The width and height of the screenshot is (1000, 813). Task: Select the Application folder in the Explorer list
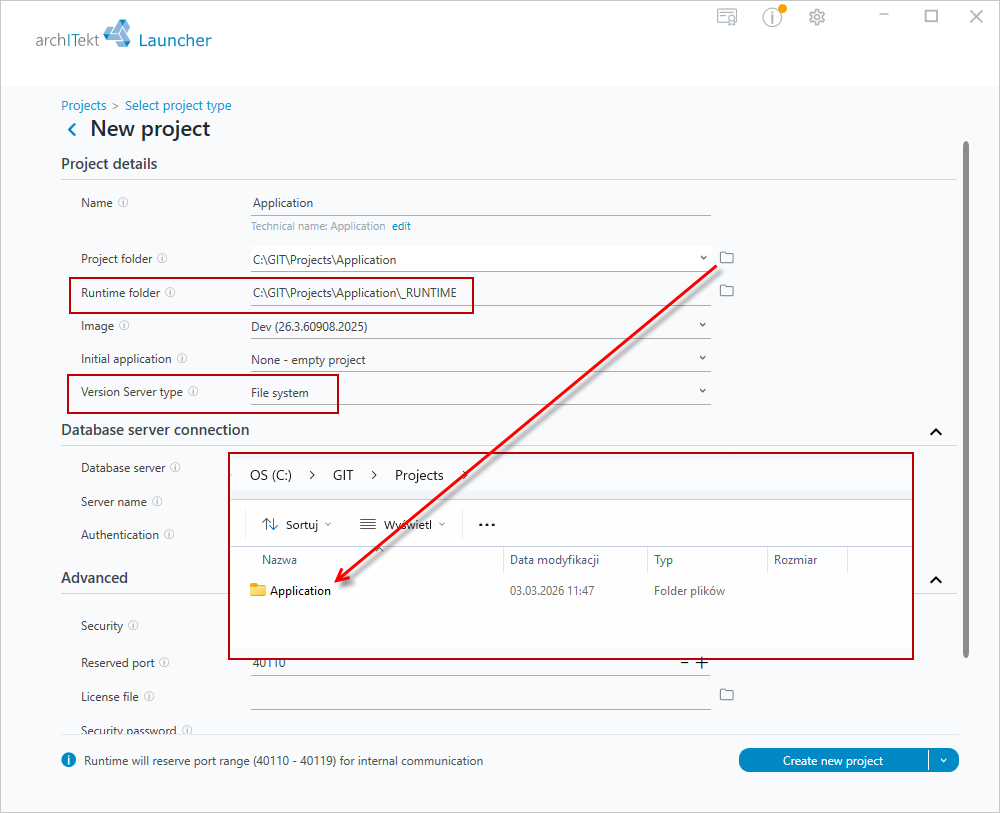pos(291,590)
